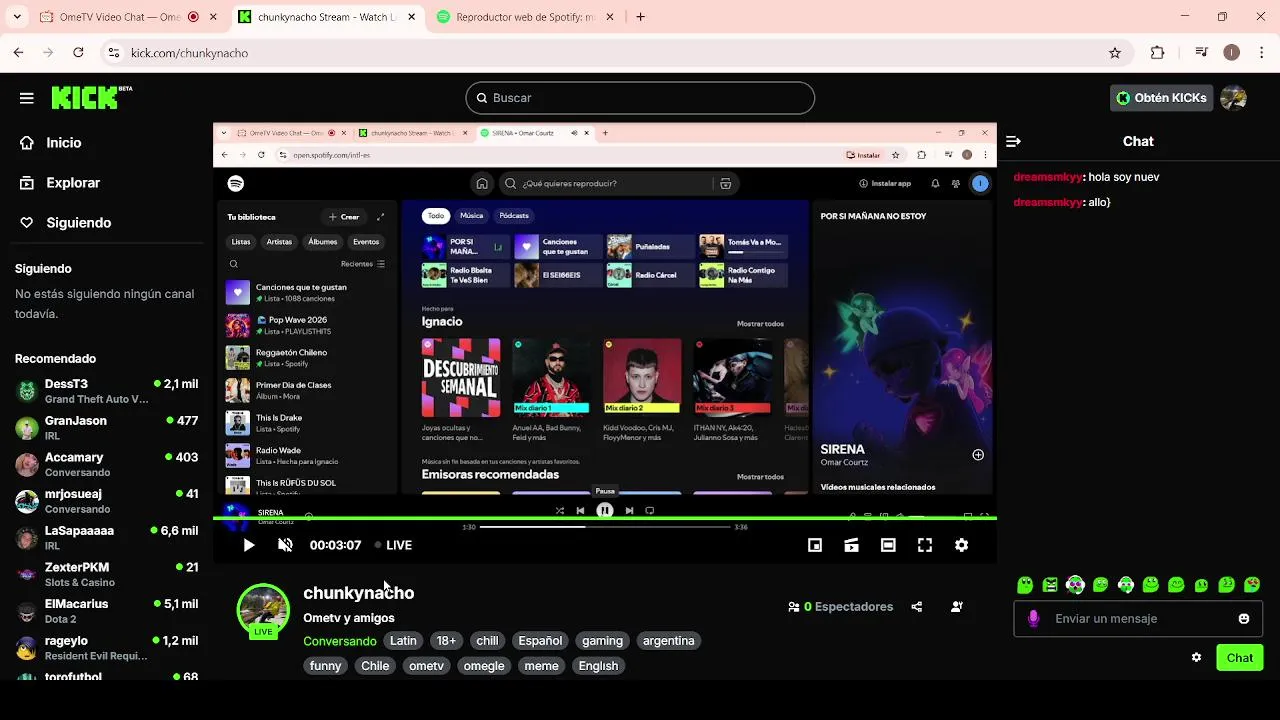Click the user icon beside the share icon
1280x720 pixels.
pos(957,607)
